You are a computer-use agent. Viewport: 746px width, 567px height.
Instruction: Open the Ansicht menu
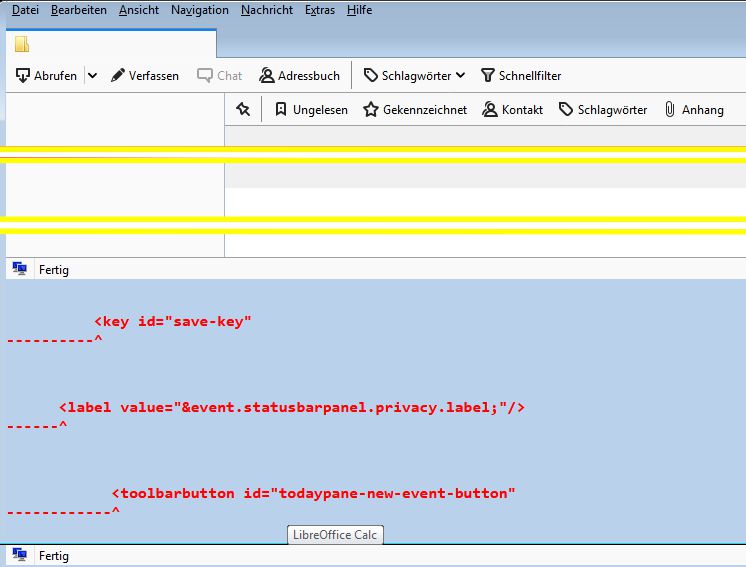(138, 10)
